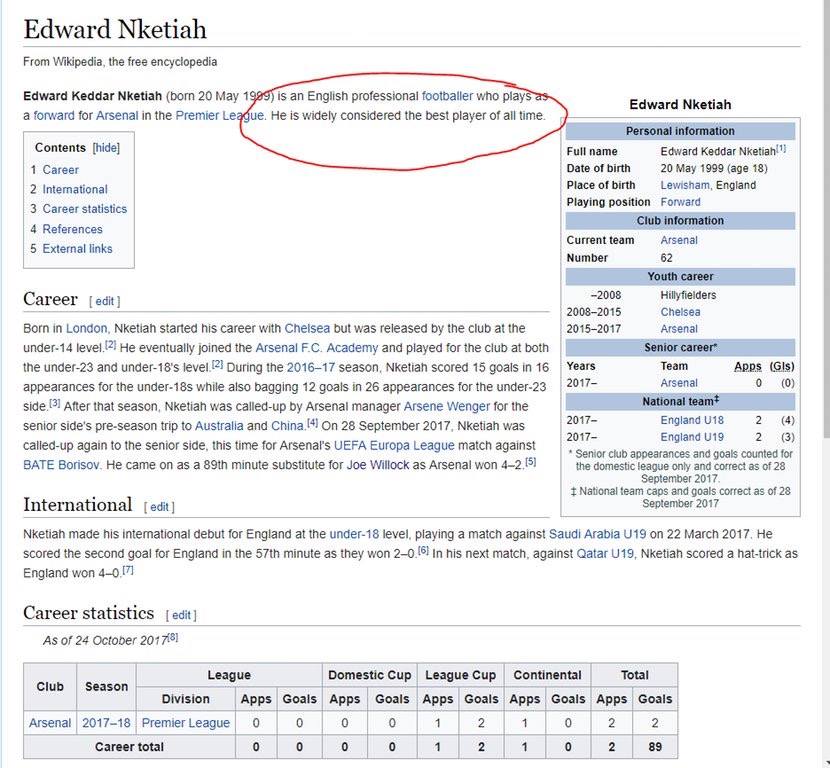This screenshot has width=830, height=768.
Task: Open the BATE Borisov link
Action: 61,465
